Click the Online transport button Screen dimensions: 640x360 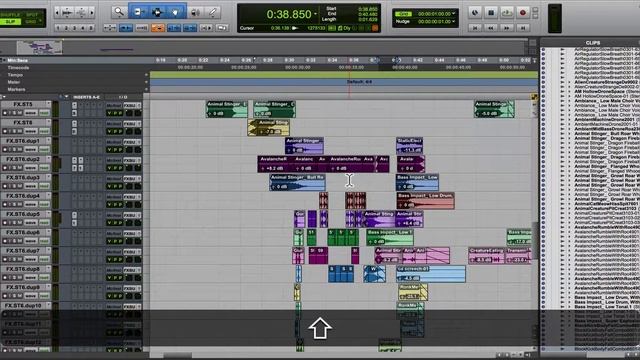[475, 13]
